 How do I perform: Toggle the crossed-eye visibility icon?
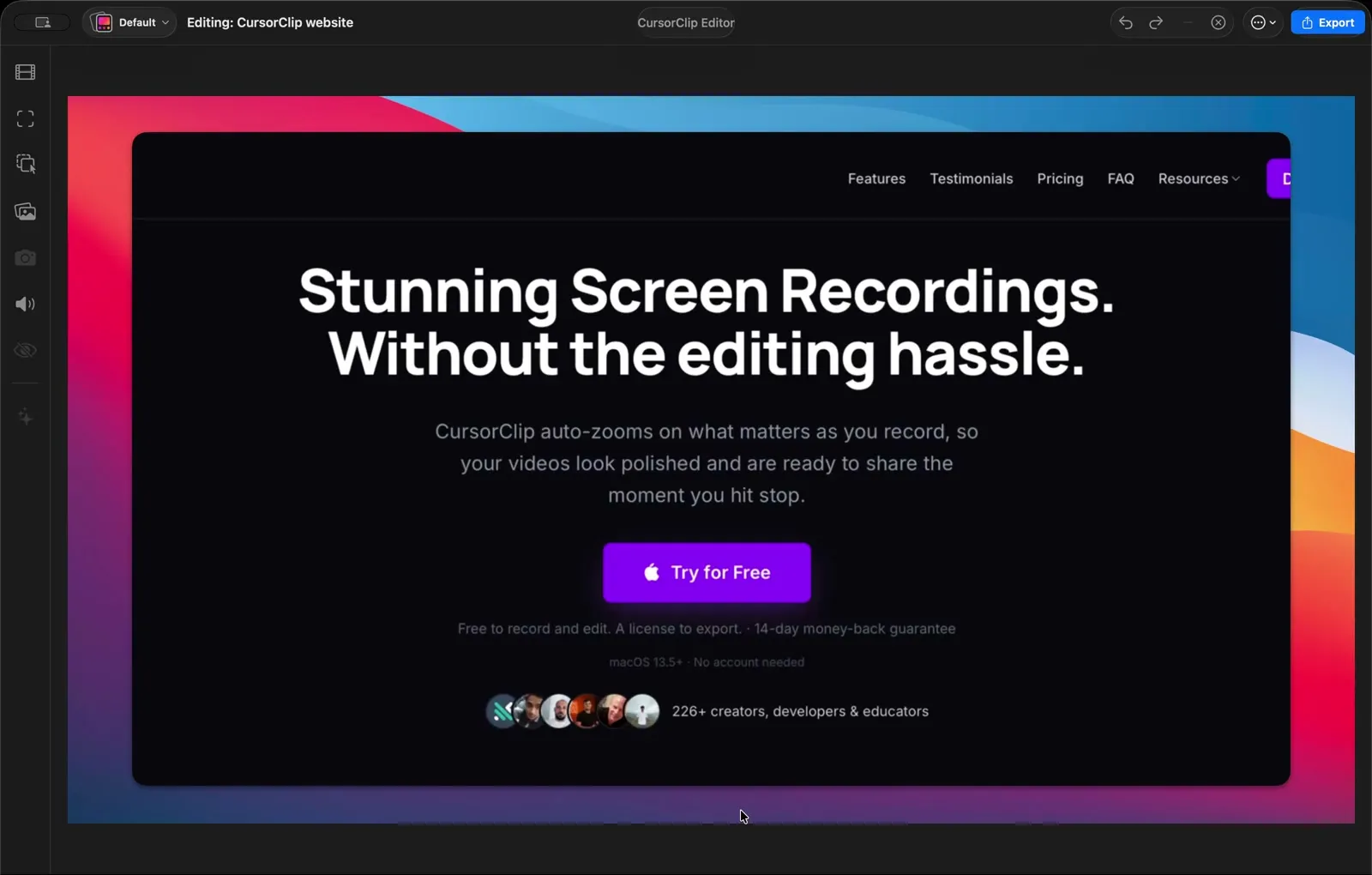(26, 350)
